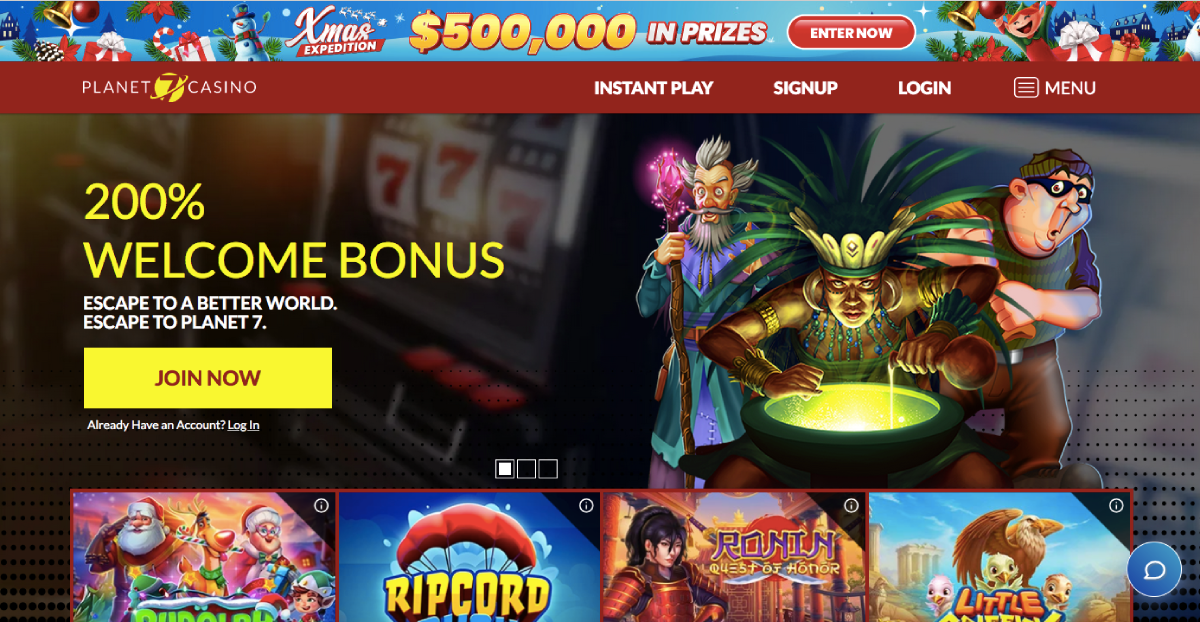Open the hamburger MENU icon

point(1026,88)
